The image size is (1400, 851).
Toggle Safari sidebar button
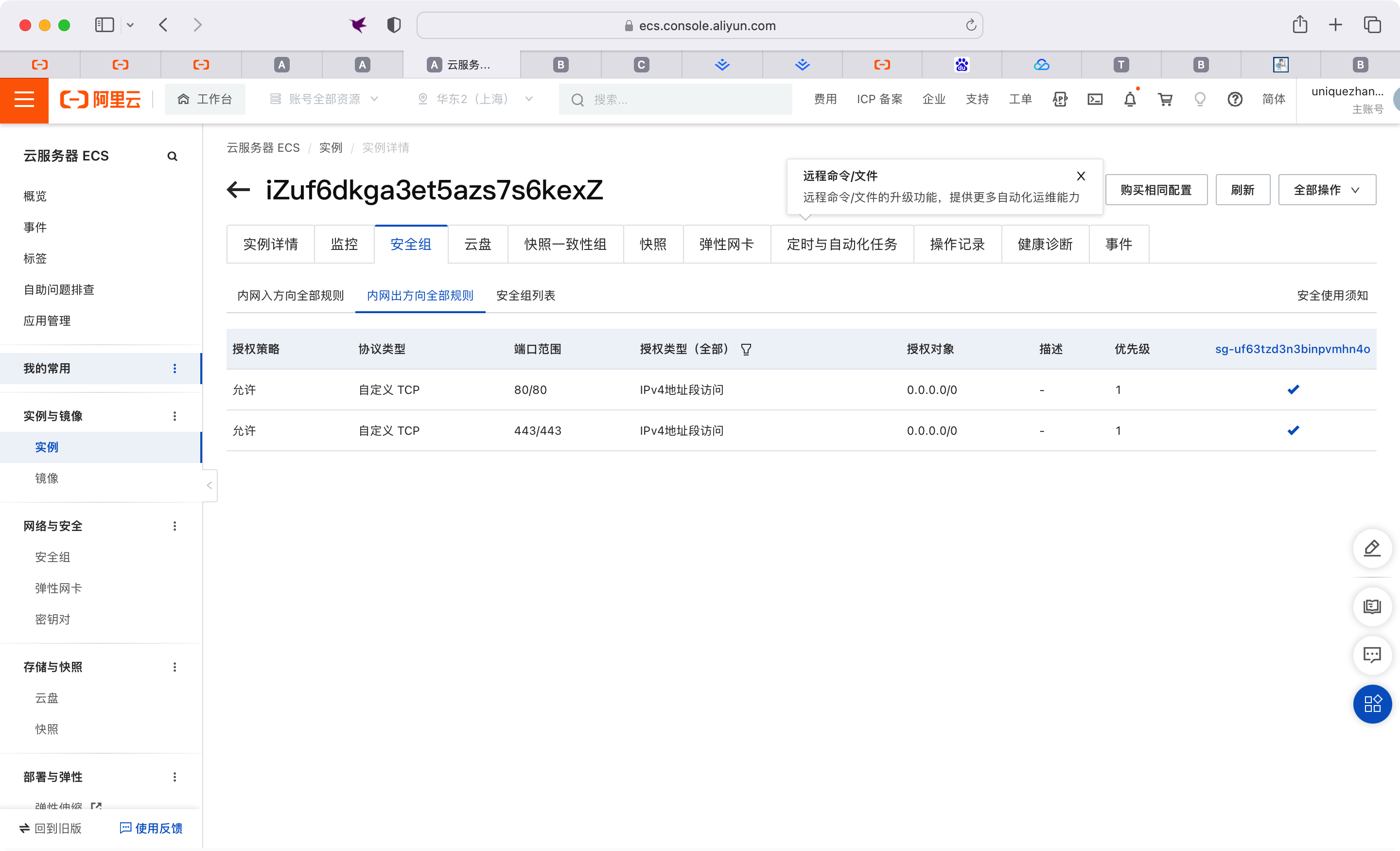105,25
